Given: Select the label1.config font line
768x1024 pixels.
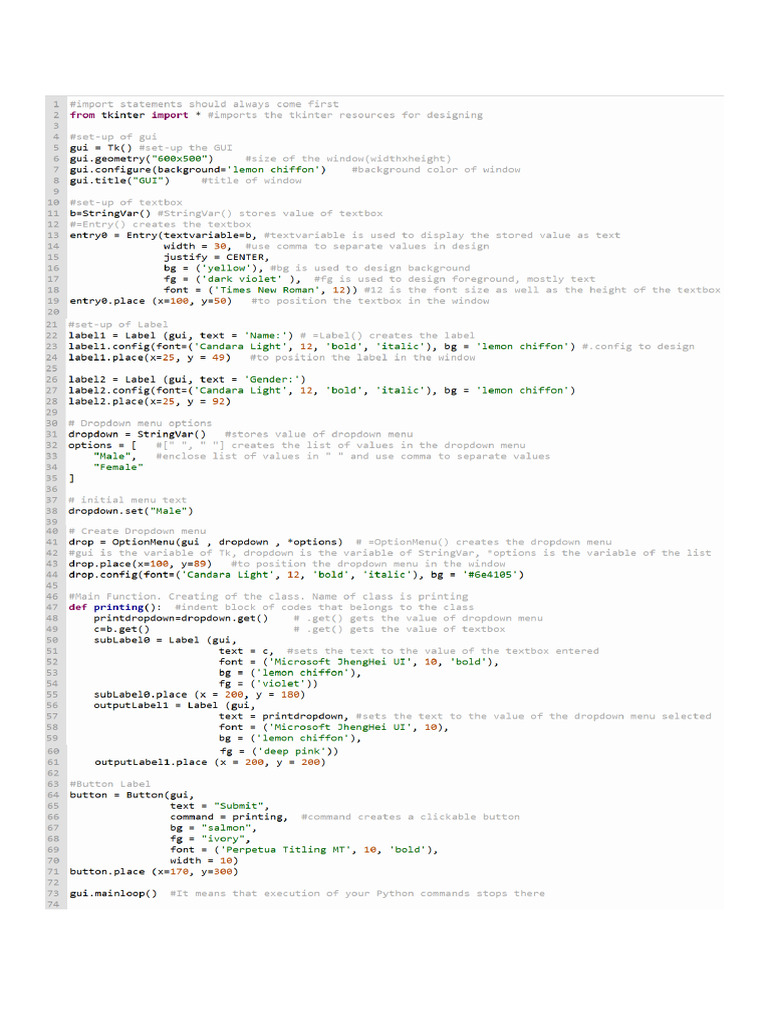Looking at the screenshot, I should click(322, 347).
